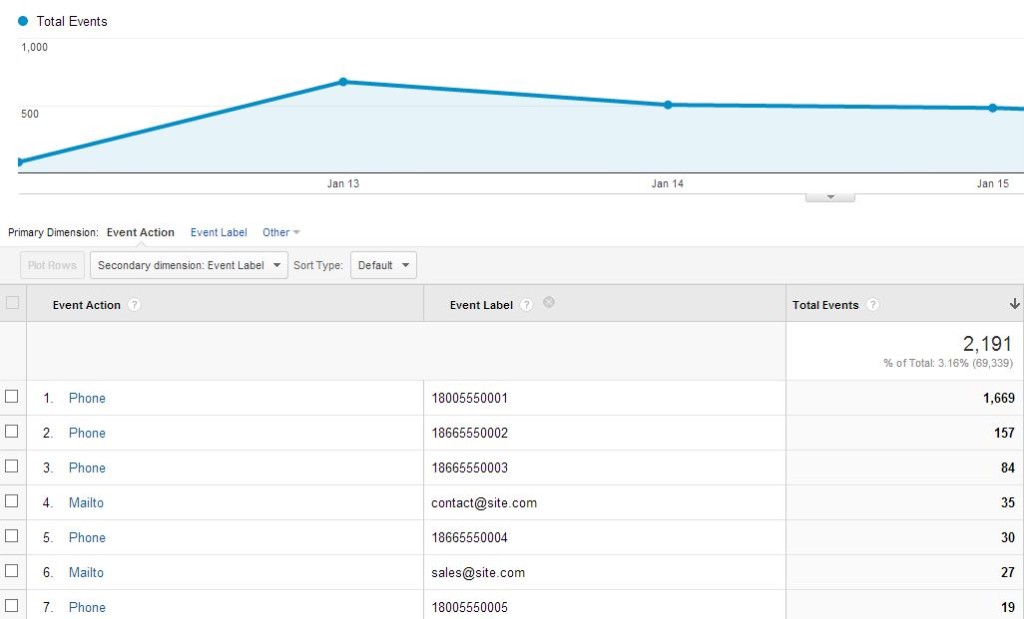
Task: Click the Total Events sort descending arrow
Action: 1014,304
